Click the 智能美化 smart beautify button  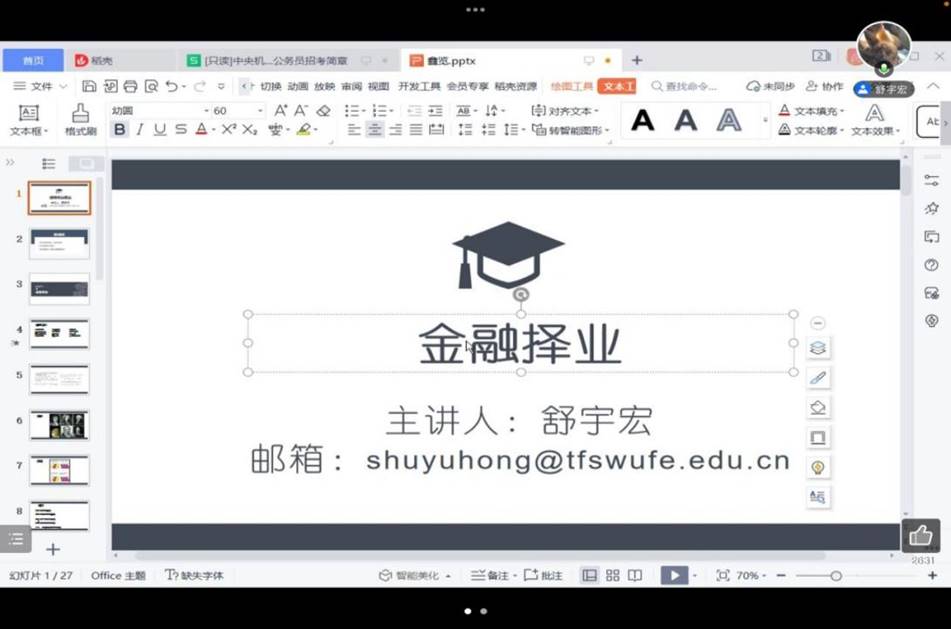(x=415, y=576)
